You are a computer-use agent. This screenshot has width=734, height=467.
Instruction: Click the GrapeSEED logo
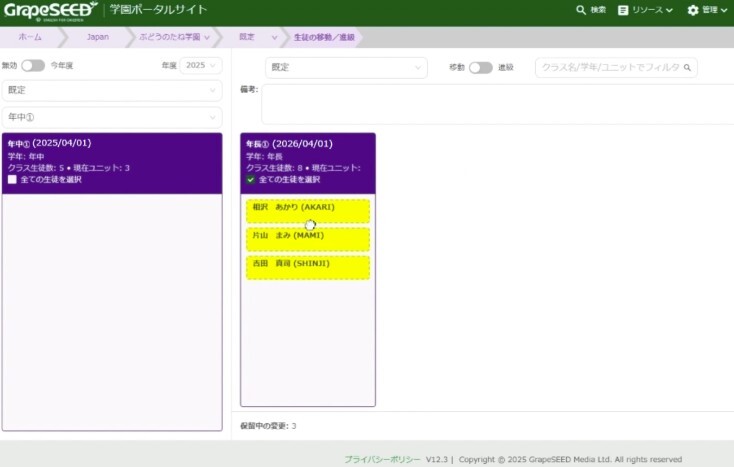tap(51, 11)
